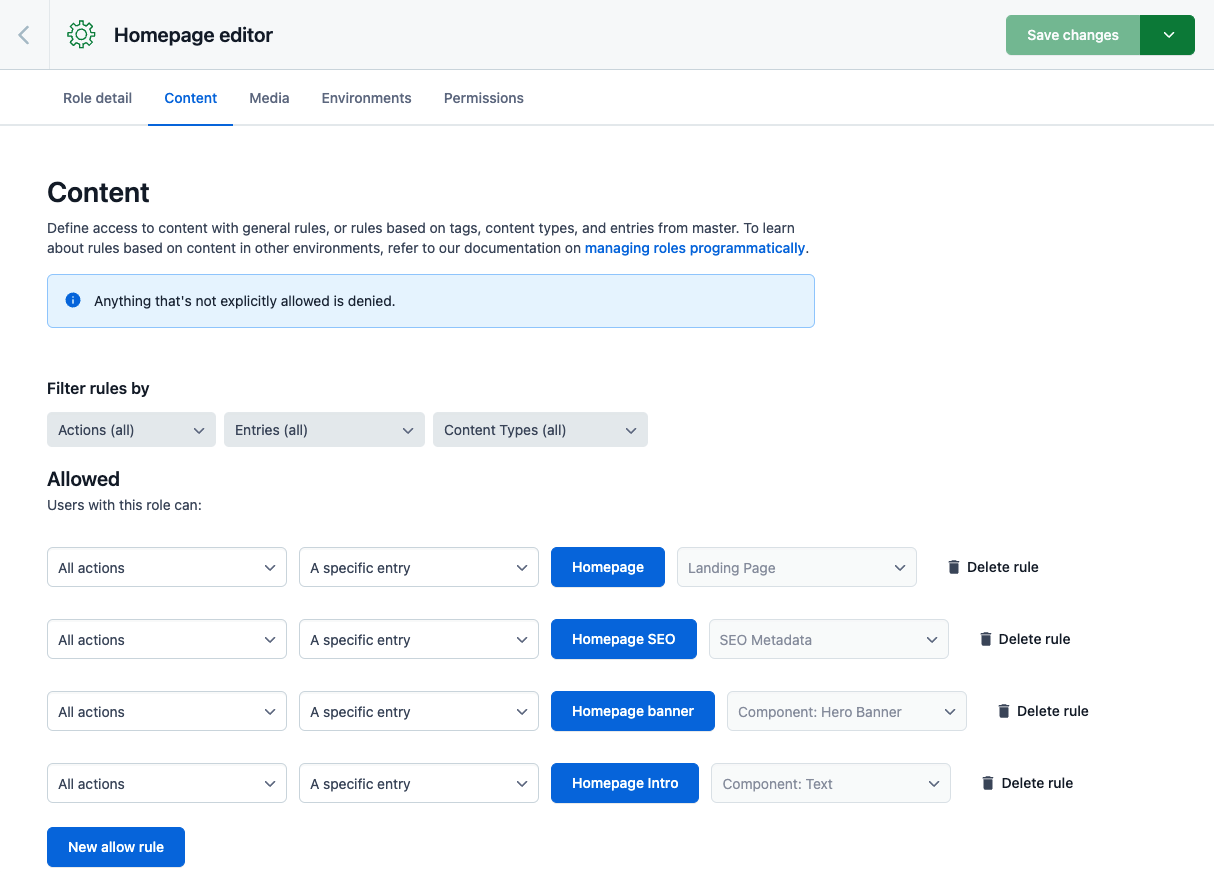
Task: Switch to the Media tab
Action: (x=268, y=97)
